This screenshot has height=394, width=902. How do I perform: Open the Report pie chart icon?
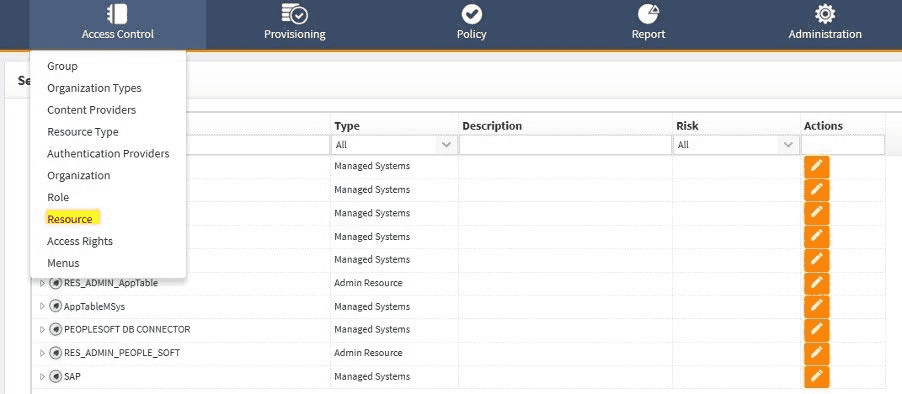click(x=648, y=13)
